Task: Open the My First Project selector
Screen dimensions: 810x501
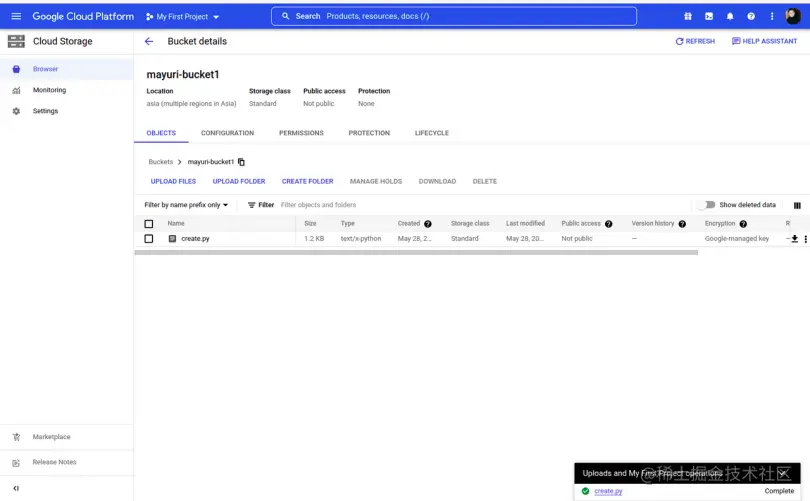Action: pyautogui.click(x=182, y=17)
